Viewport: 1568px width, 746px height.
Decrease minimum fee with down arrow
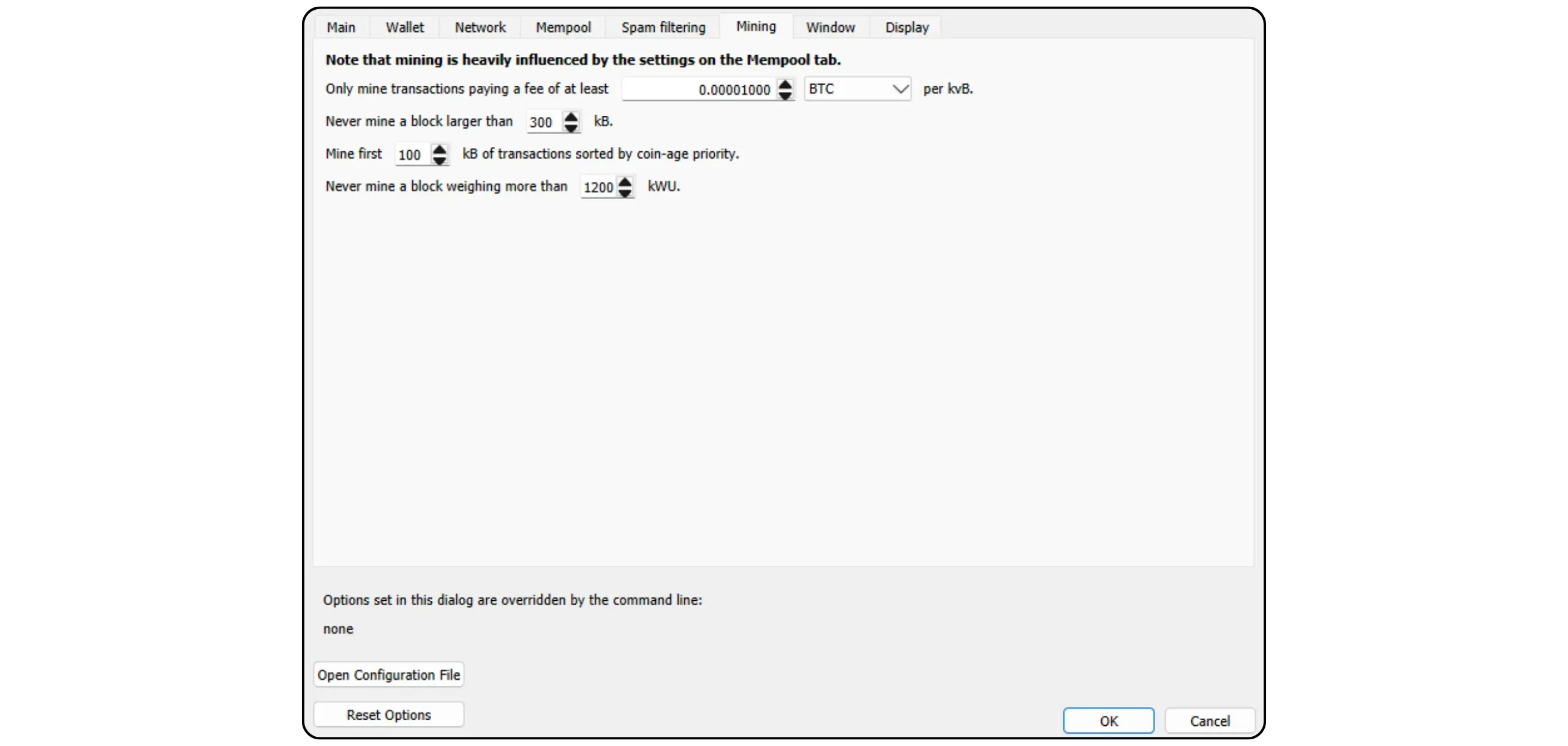coord(785,95)
